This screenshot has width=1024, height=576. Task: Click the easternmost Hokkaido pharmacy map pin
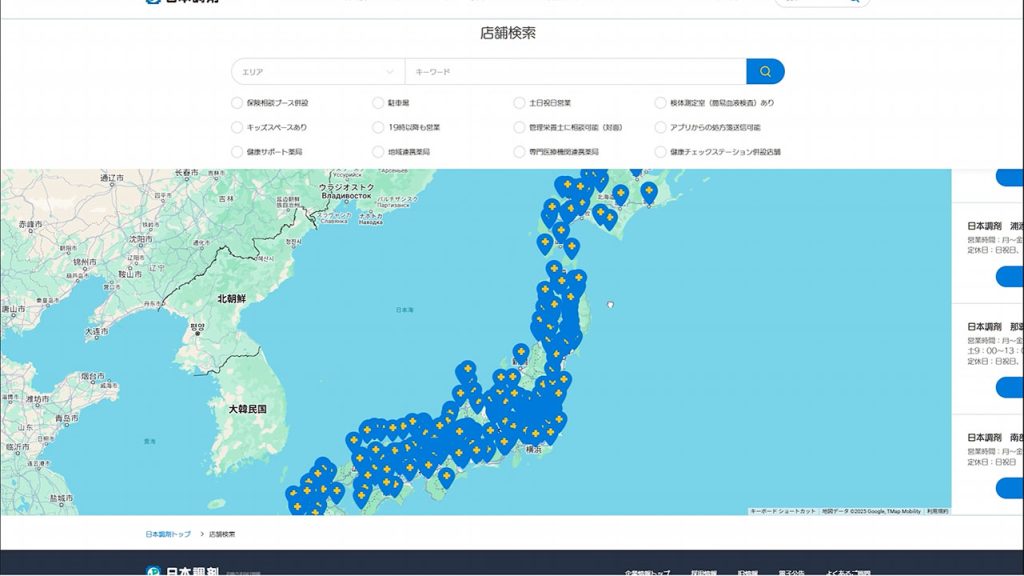pyautogui.click(x=648, y=191)
